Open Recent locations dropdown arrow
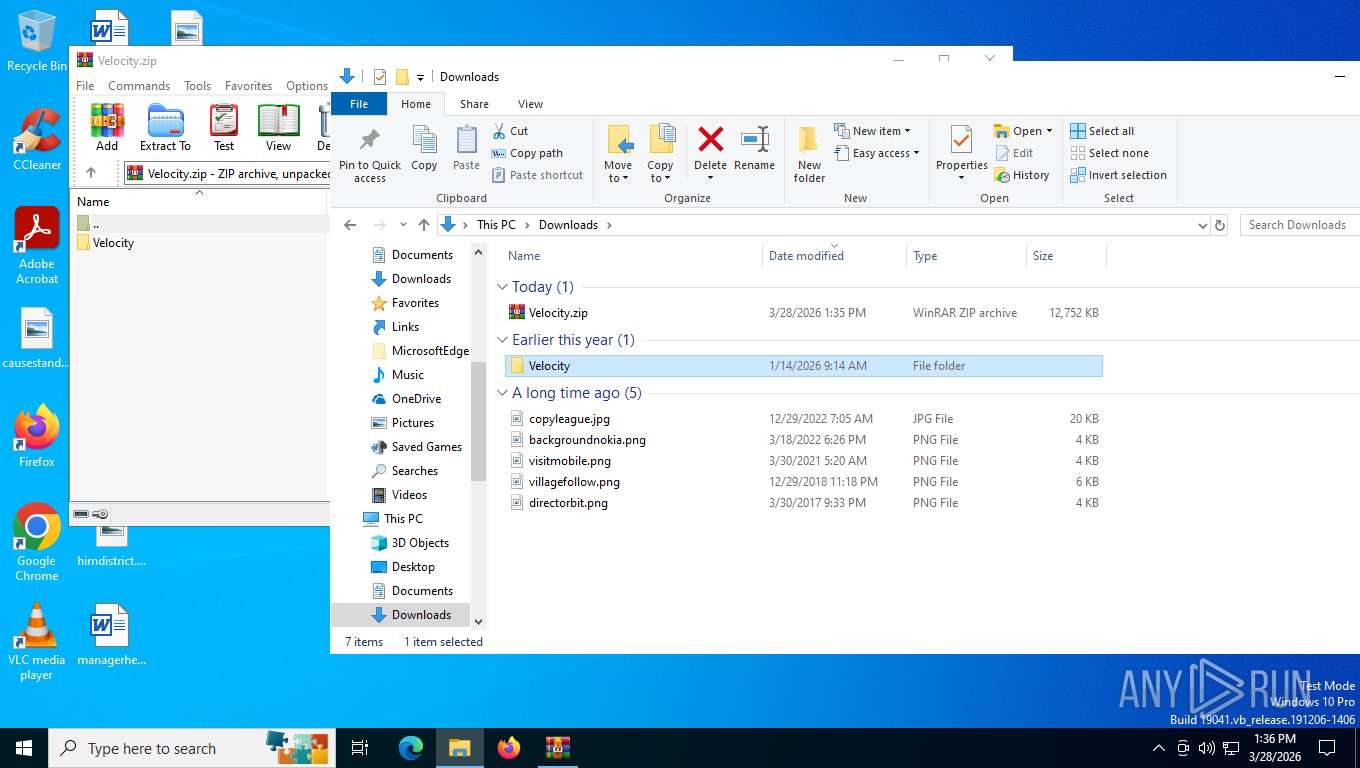The height and width of the screenshot is (768, 1360). tap(403, 225)
